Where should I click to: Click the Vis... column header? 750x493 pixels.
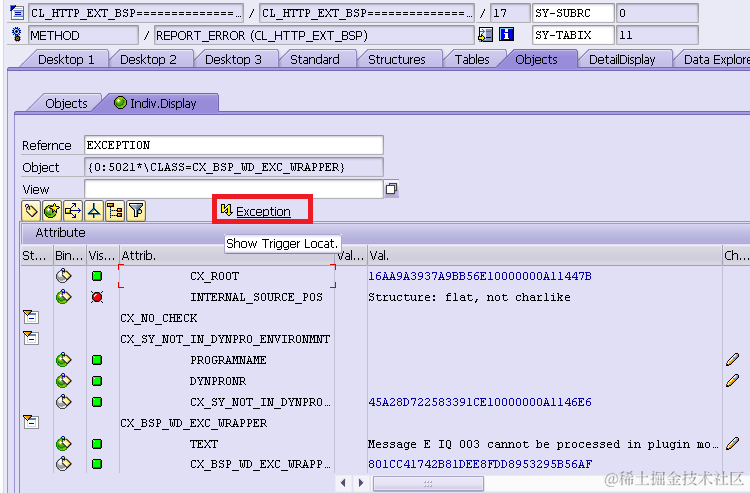tap(102, 256)
